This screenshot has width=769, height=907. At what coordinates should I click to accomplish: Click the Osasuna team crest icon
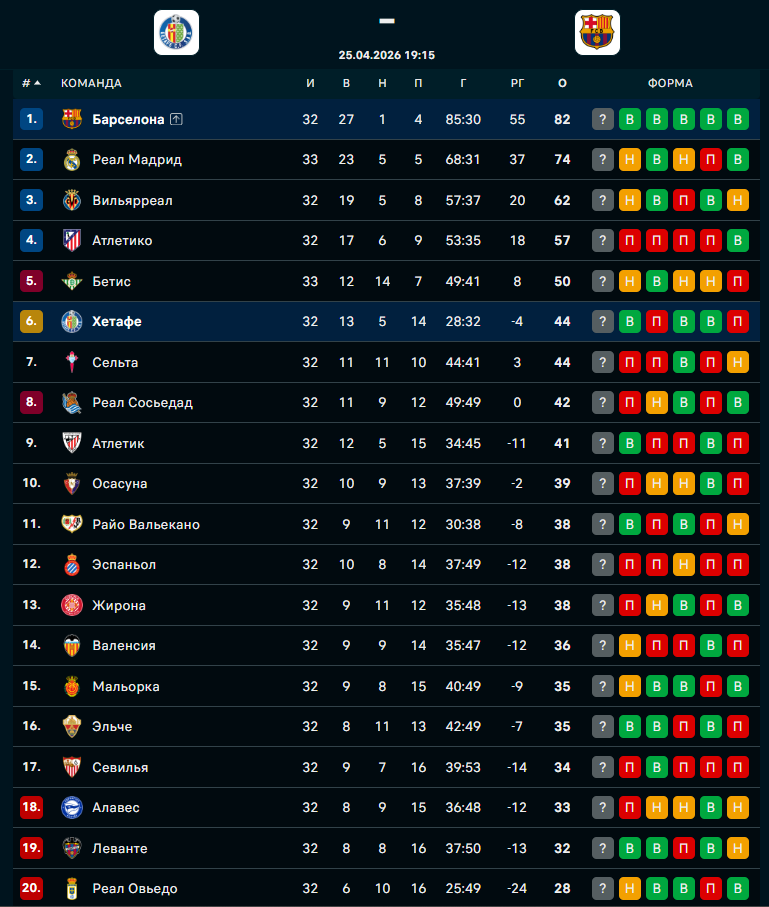click(71, 483)
